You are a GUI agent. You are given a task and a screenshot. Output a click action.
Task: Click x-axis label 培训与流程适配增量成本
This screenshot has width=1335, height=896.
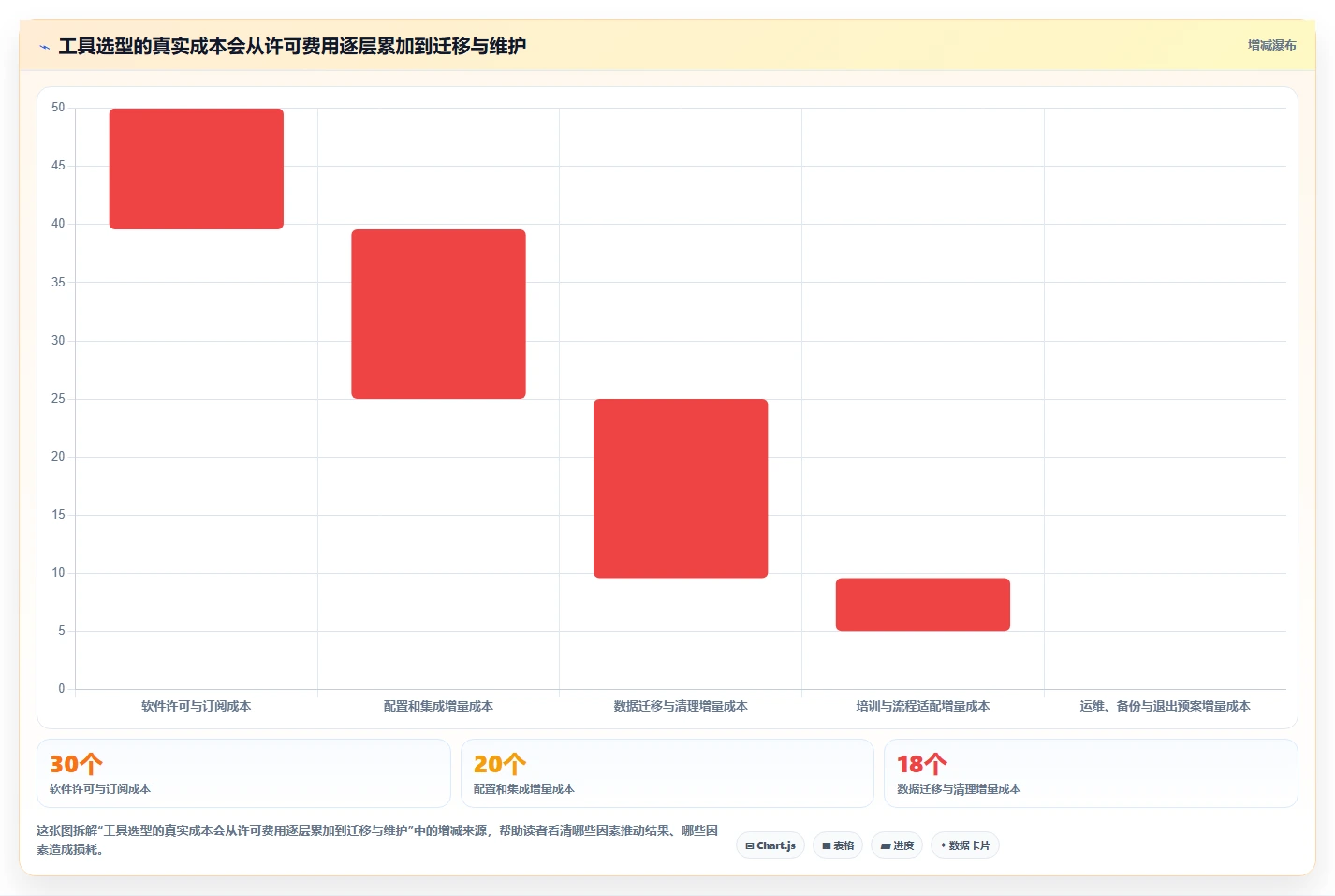point(923,706)
